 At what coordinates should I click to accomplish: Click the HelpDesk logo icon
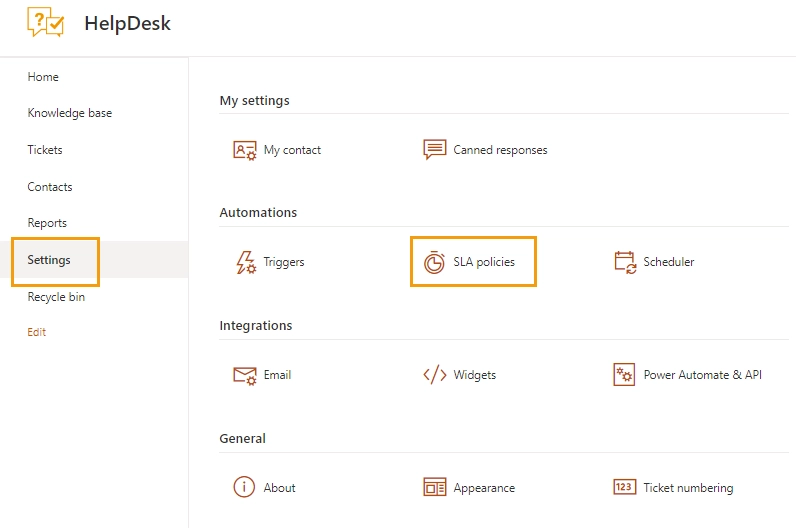click(x=46, y=22)
